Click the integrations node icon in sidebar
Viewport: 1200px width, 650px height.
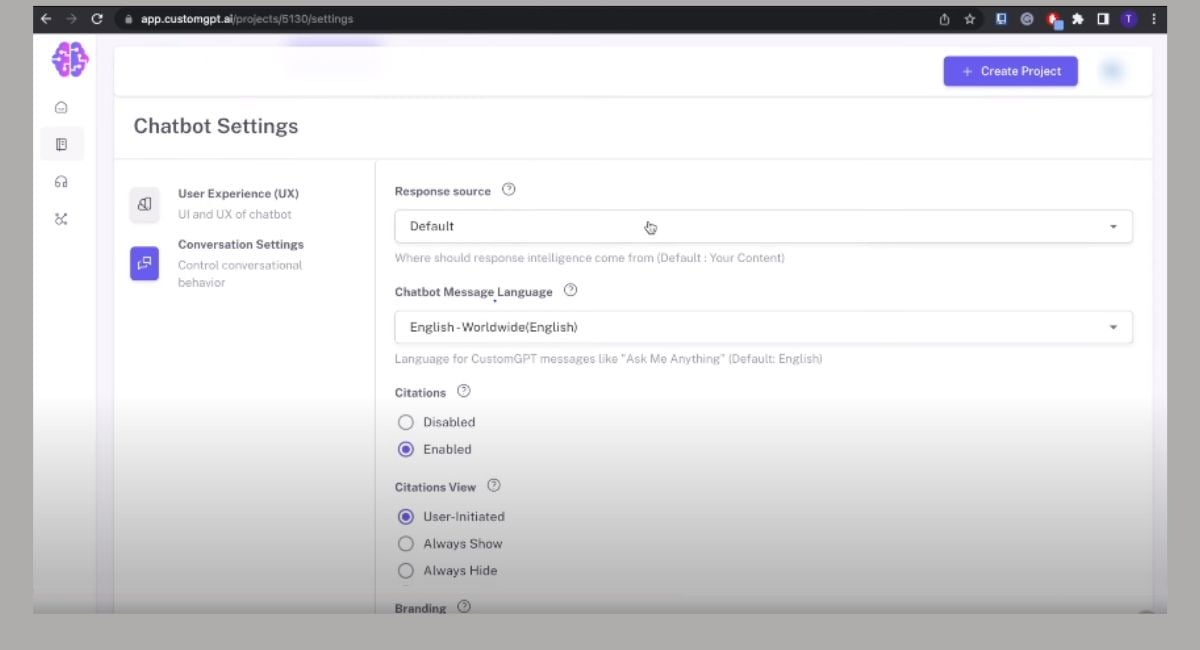tap(61, 218)
